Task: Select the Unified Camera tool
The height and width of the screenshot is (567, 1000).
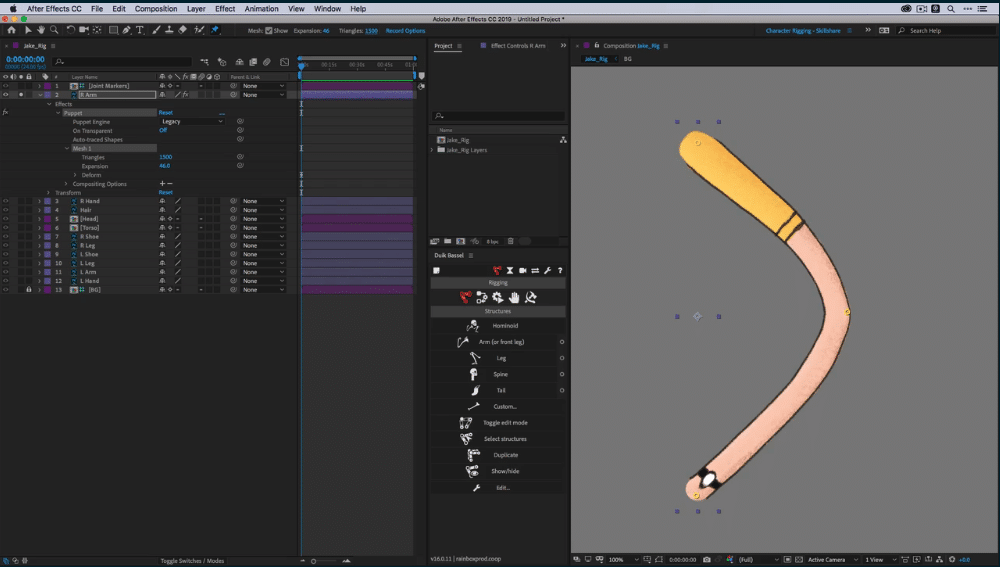Action: click(x=84, y=30)
